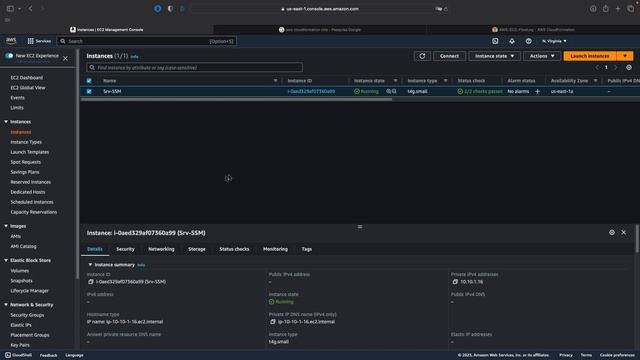Open the instance ID link in table
The height and width of the screenshot is (360, 640).
click(311, 91)
